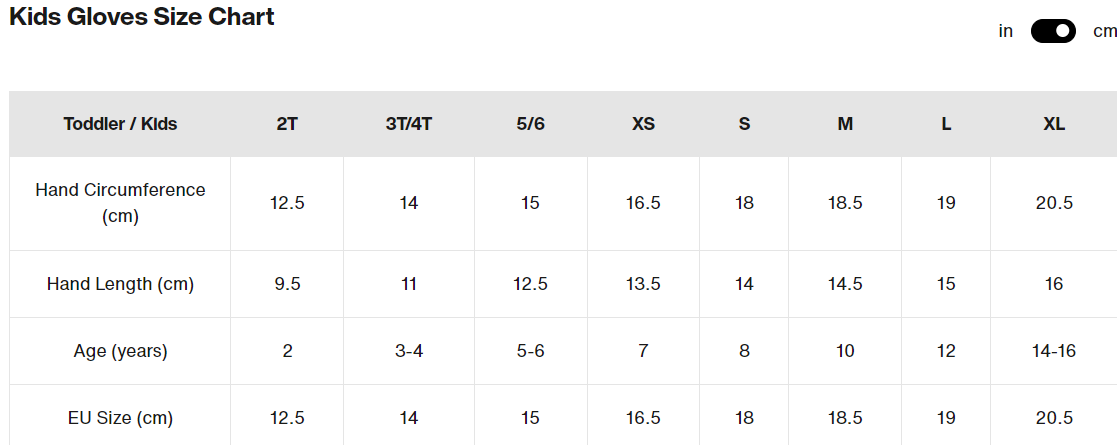1117x445 pixels.
Task: Click the Age (years) row label
Action: coord(120,351)
